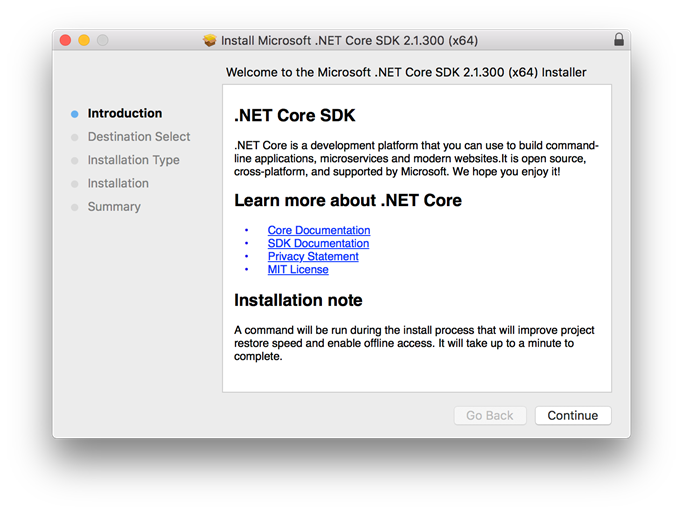Click the 'Learn more about .NET Core' heading
683x513 pixels.
coord(348,200)
